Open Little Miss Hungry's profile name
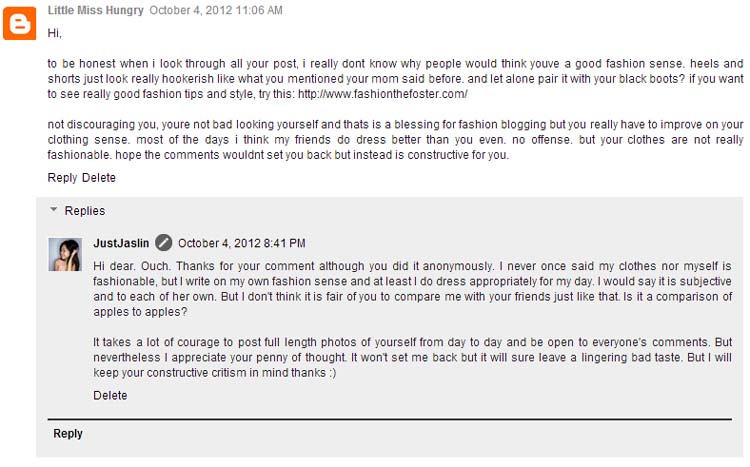The height and width of the screenshot is (467, 750). (95, 10)
